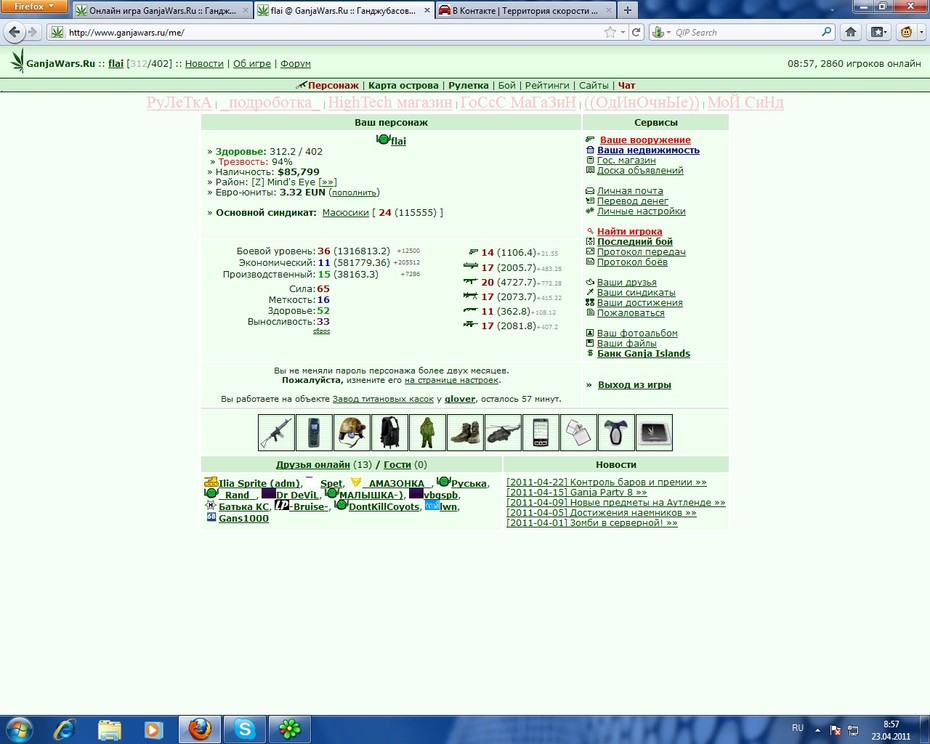The height and width of the screenshot is (744, 930).
Task: Open Windows Explorer folder on taskbar
Action: point(109,729)
